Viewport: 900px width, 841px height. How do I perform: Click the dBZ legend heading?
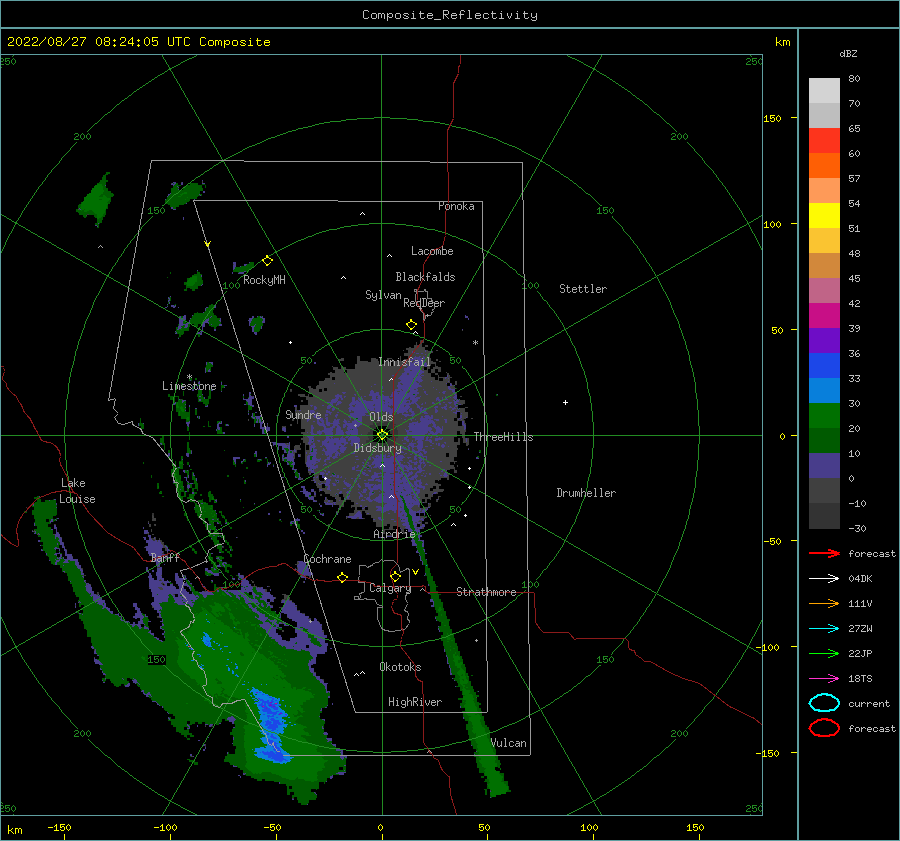tap(848, 54)
